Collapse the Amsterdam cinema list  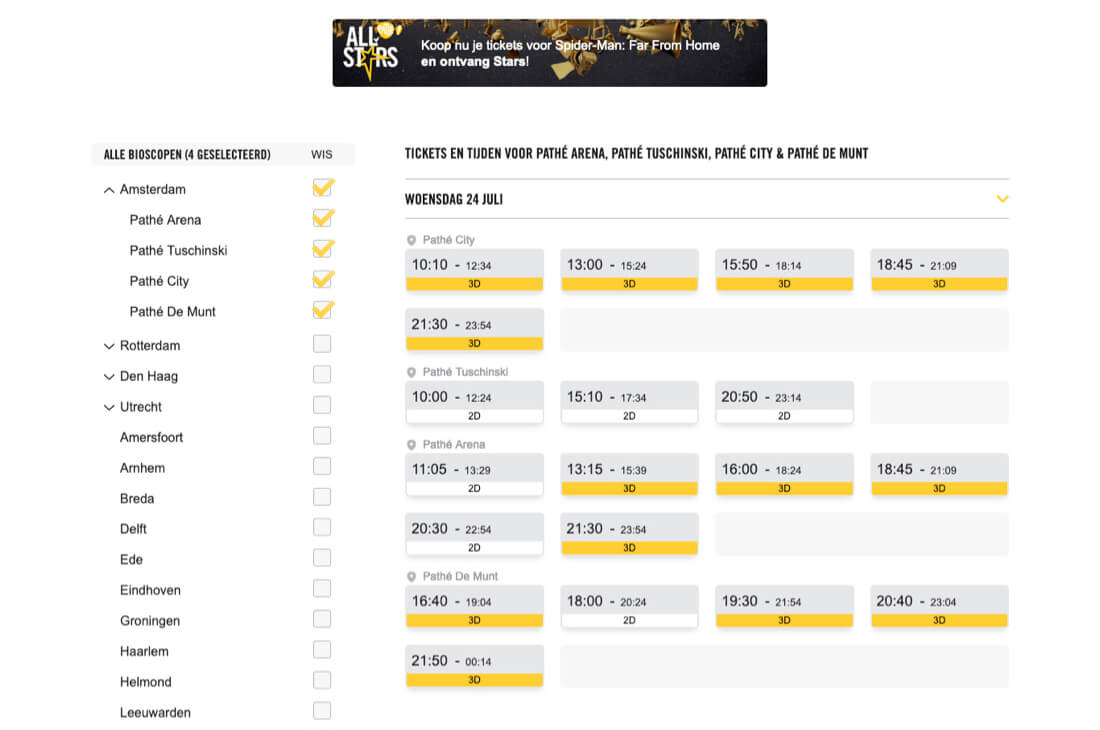coord(109,190)
